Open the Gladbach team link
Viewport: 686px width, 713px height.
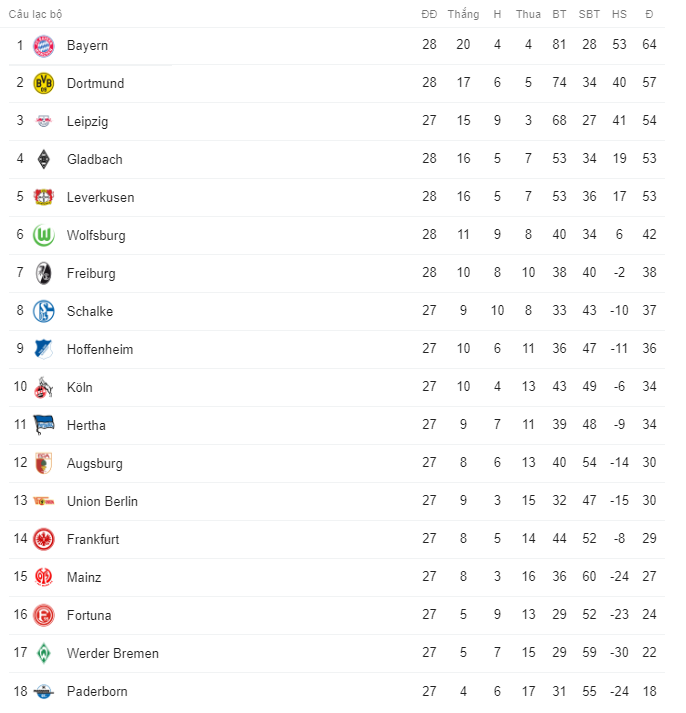[x=95, y=159]
